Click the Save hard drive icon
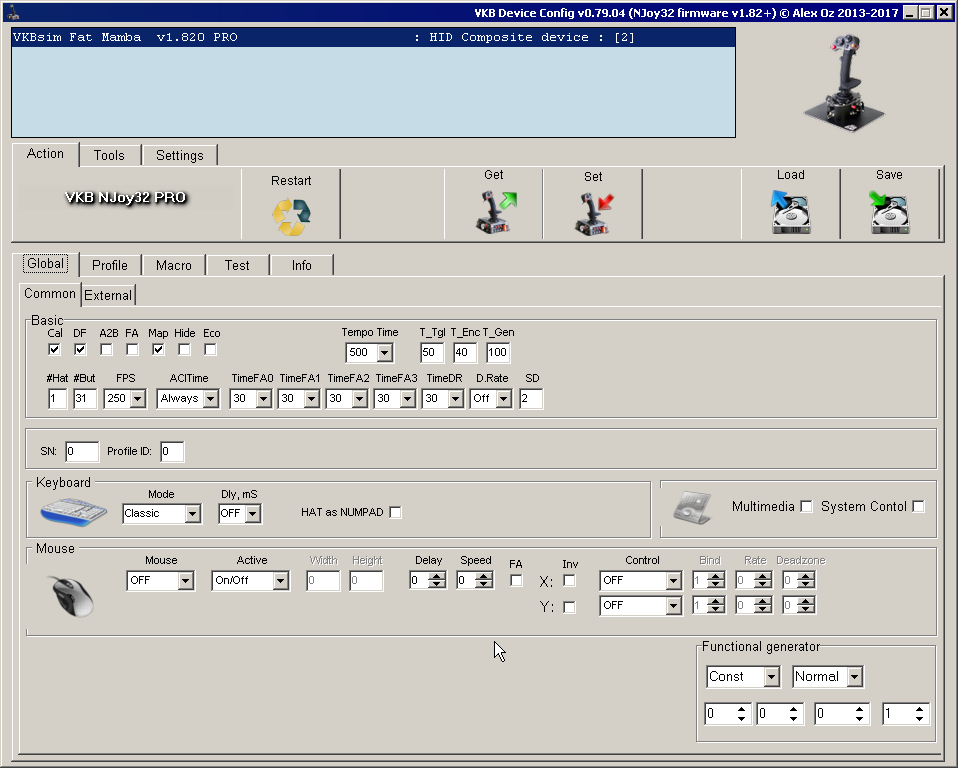 tap(889, 211)
